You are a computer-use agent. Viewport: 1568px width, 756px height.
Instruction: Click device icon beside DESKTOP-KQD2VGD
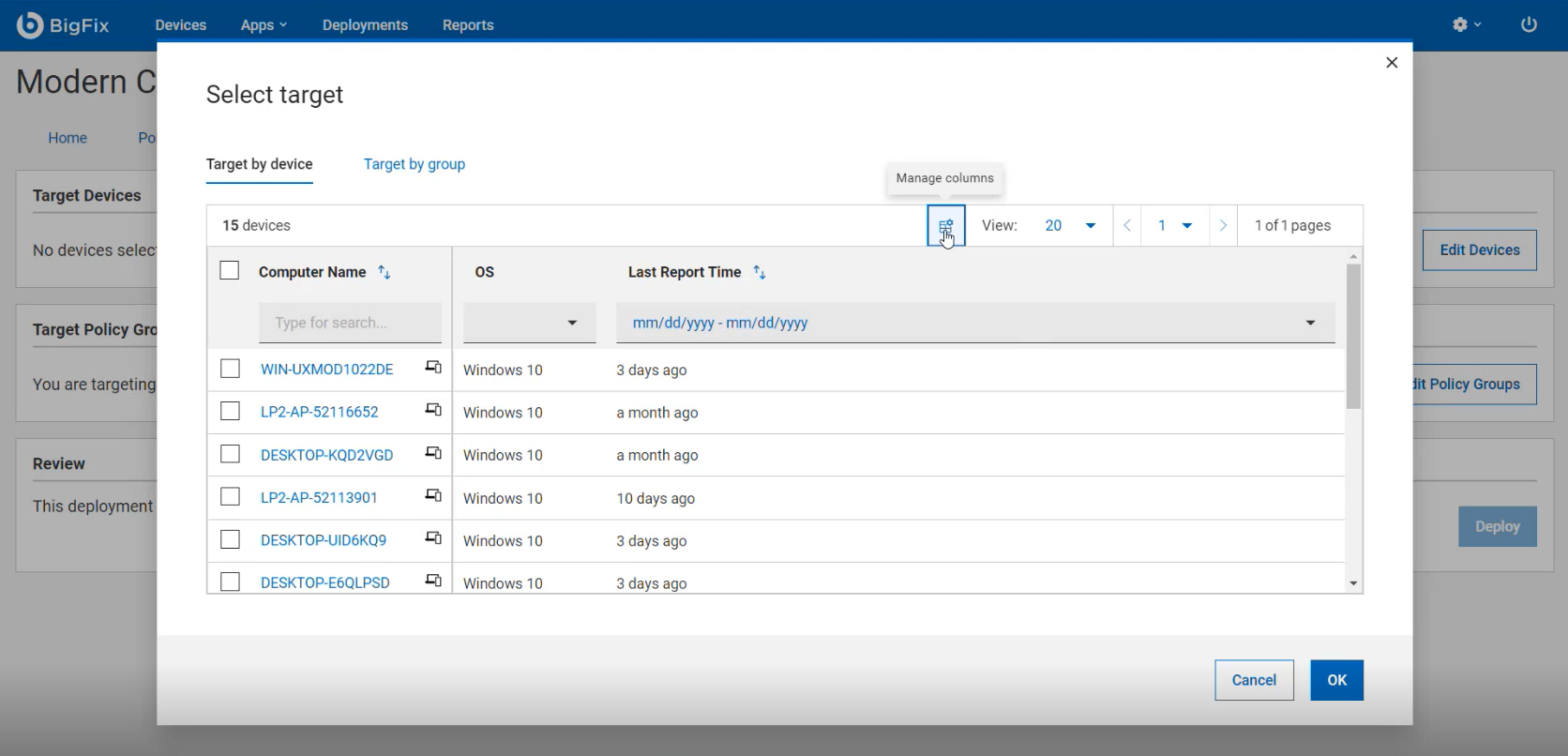pos(433,454)
